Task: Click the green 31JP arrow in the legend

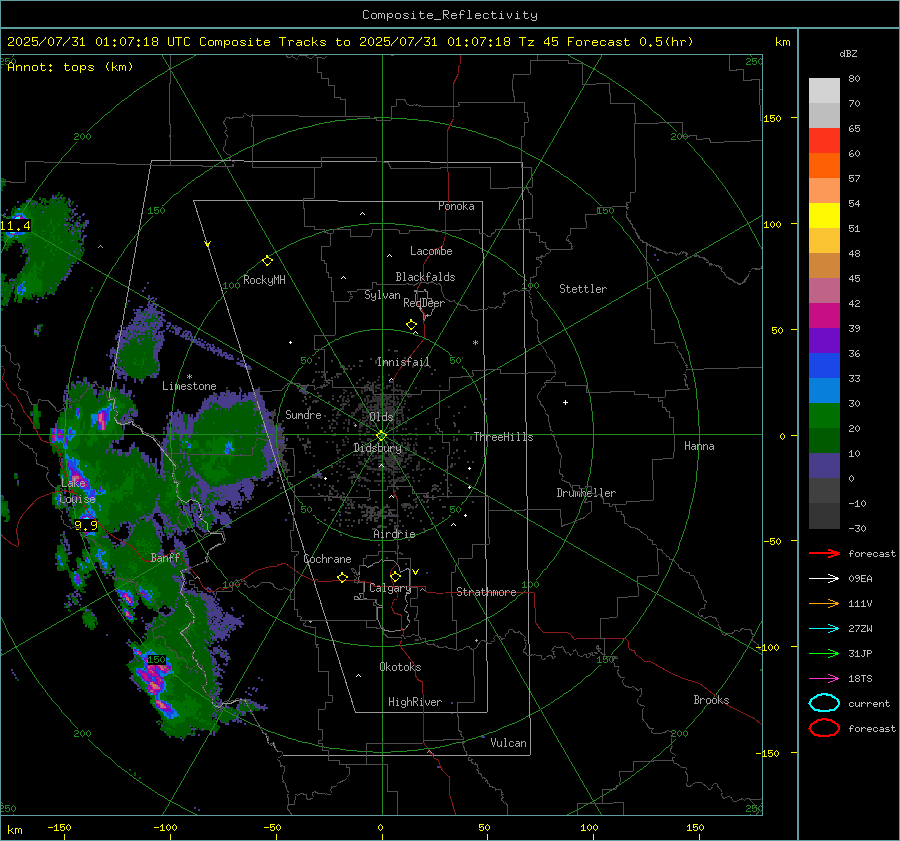Action: click(x=824, y=653)
